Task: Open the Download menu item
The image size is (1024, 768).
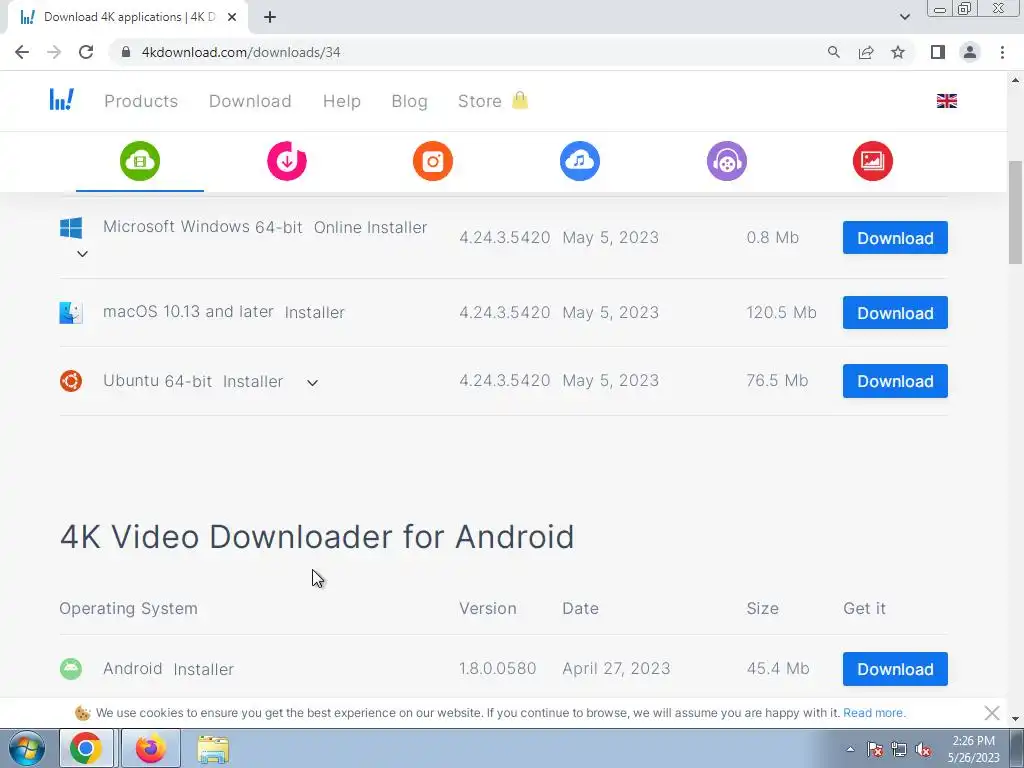Action: [x=250, y=101]
